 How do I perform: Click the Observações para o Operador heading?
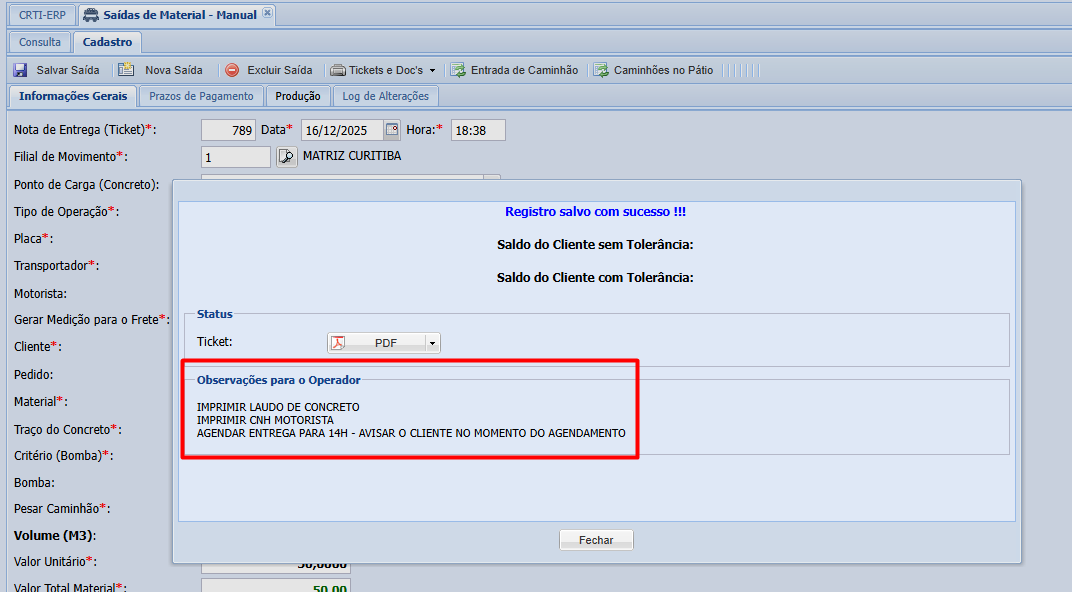pyautogui.click(x=279, y=380)
